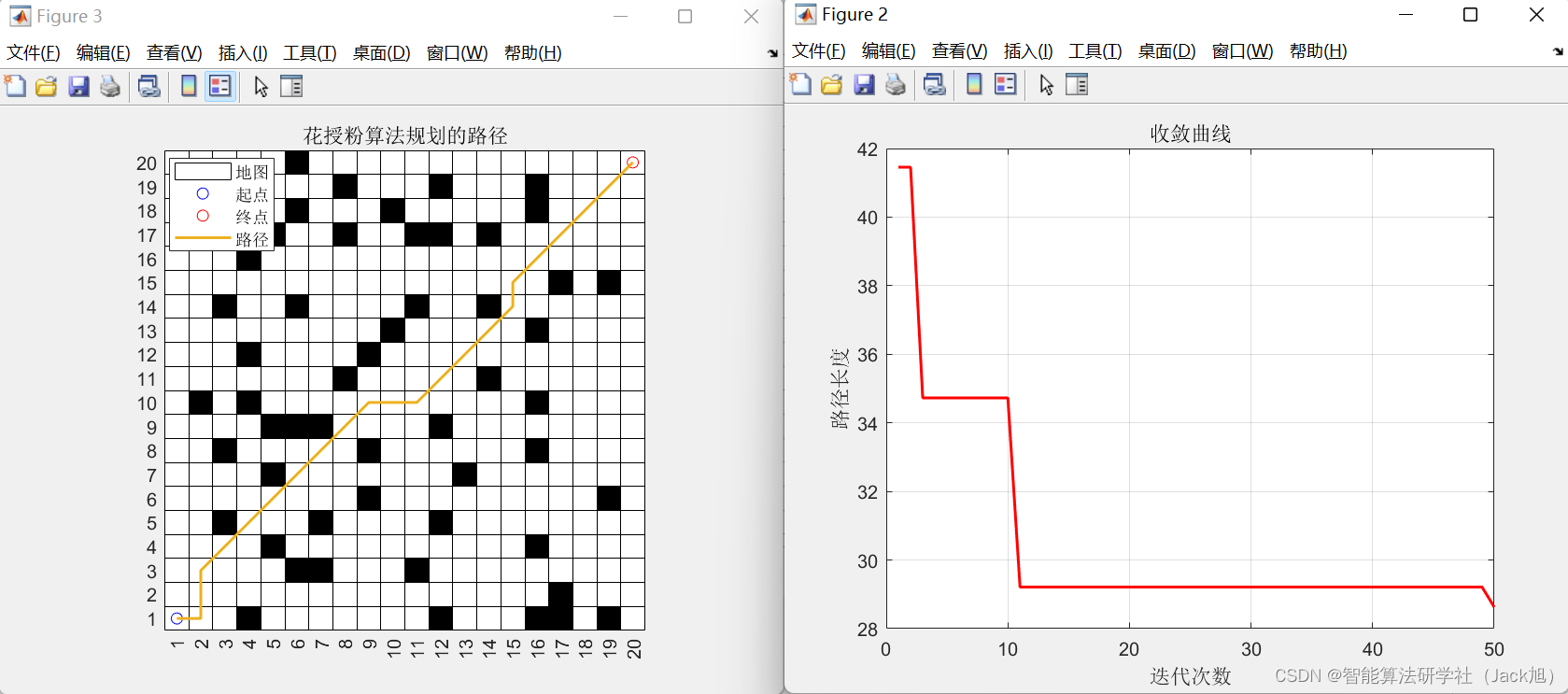This screenshot has width=1568, height=694.
Task: Open 查看(V) menu in Figure 2
Action: click(959, 51)
